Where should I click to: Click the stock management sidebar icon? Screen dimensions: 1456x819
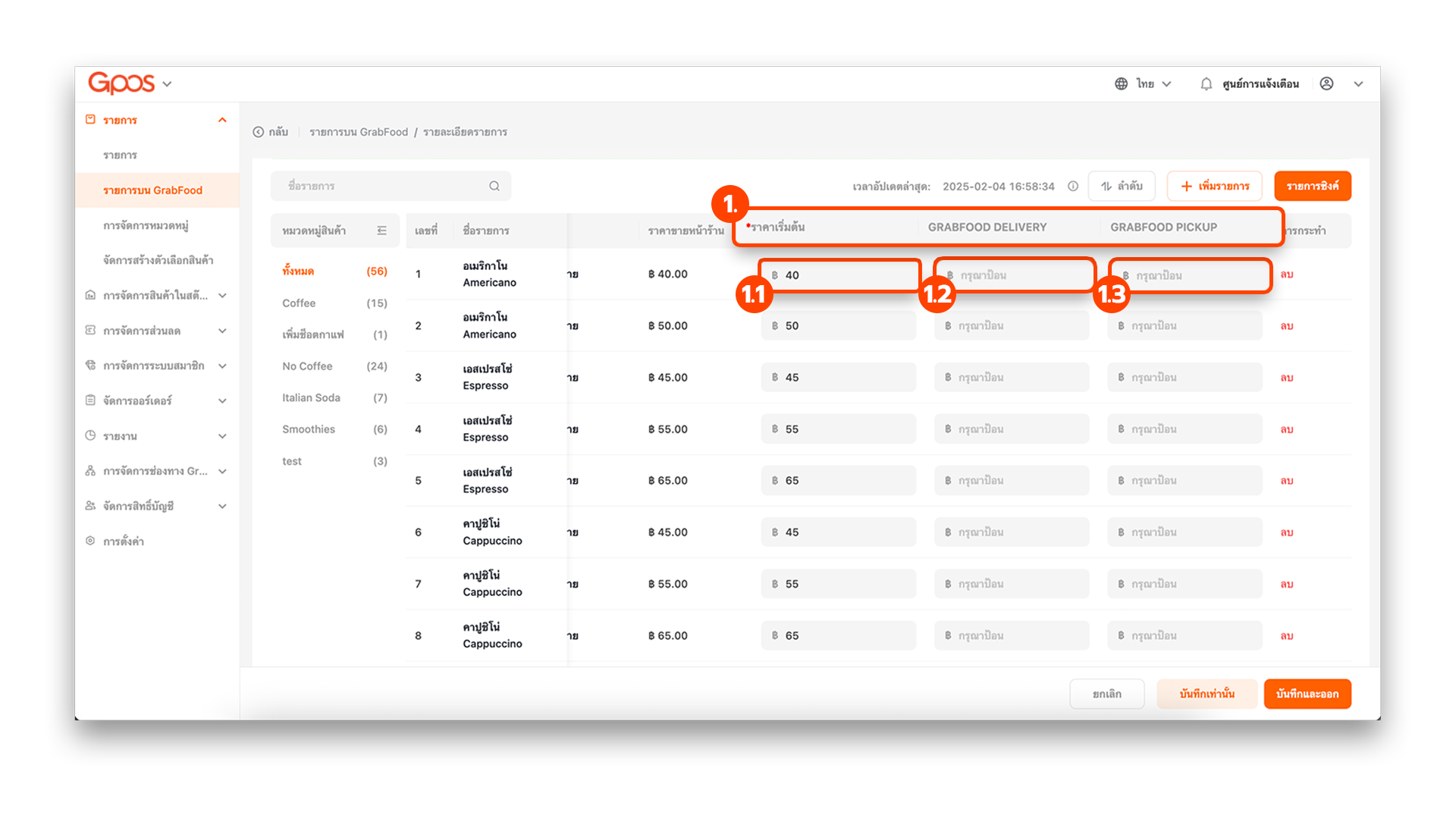(x=90, y=295)
